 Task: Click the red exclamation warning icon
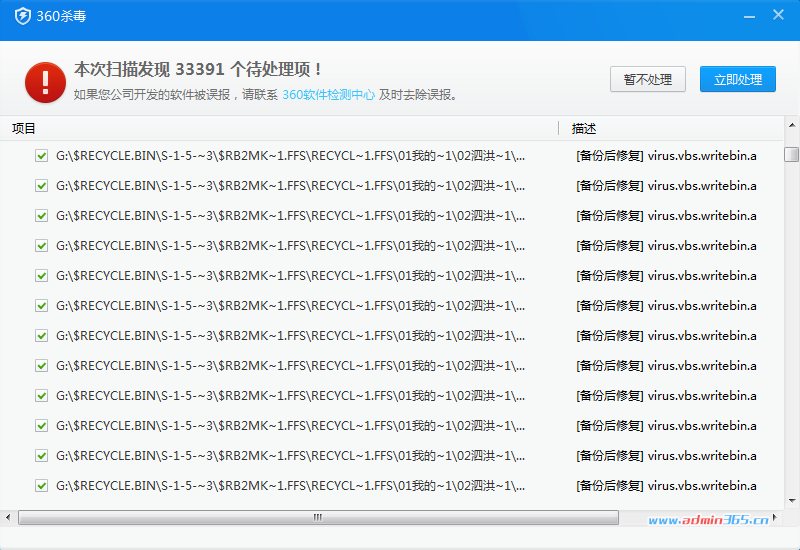[x=45, y=82]
